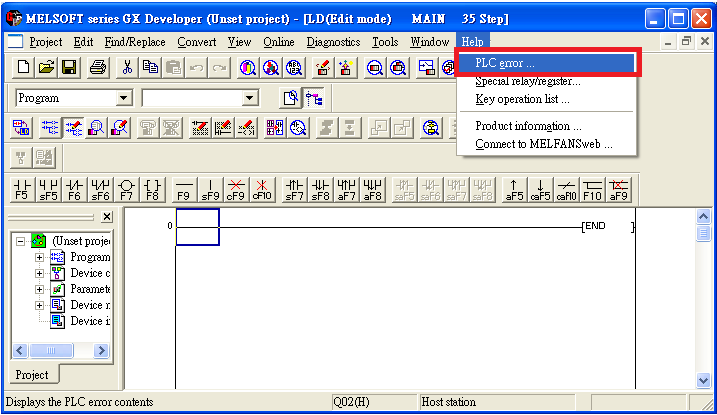Screen dimensions: 717x415
Task: Click the Write mode toolbar icon
Action: point(74,128)
